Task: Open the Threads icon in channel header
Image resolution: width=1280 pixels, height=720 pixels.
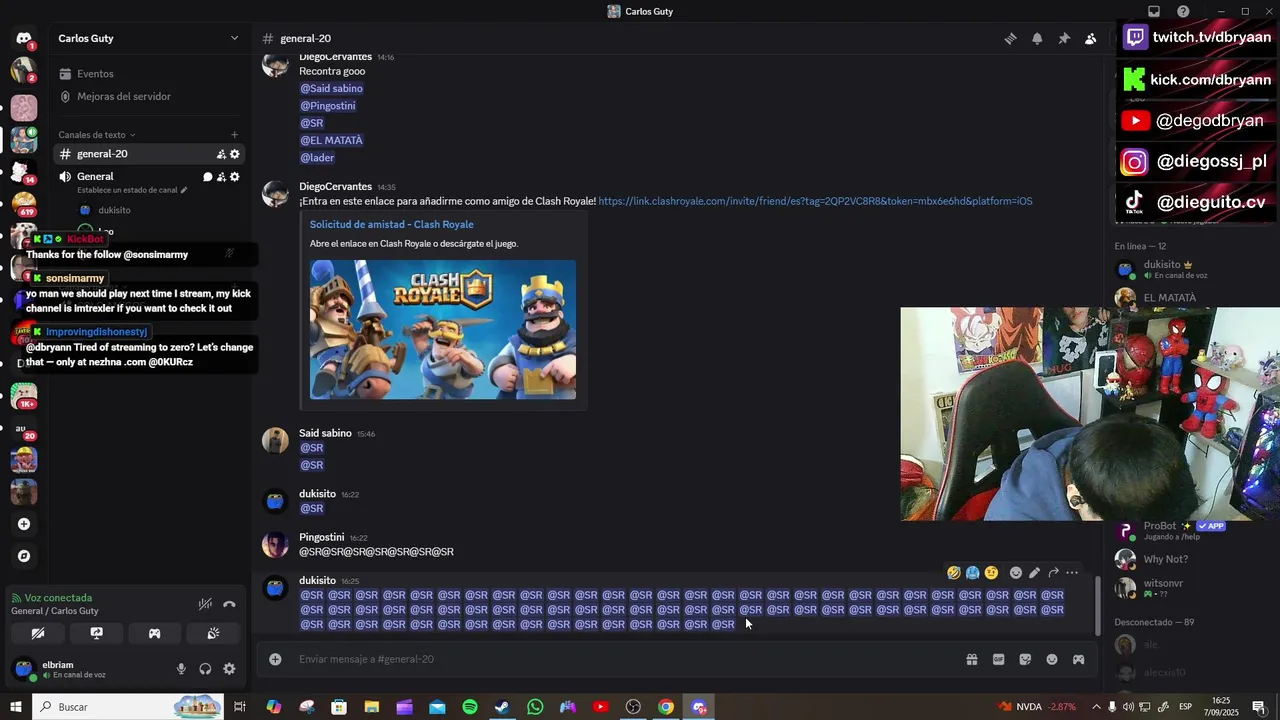Action: (1010, 38)
